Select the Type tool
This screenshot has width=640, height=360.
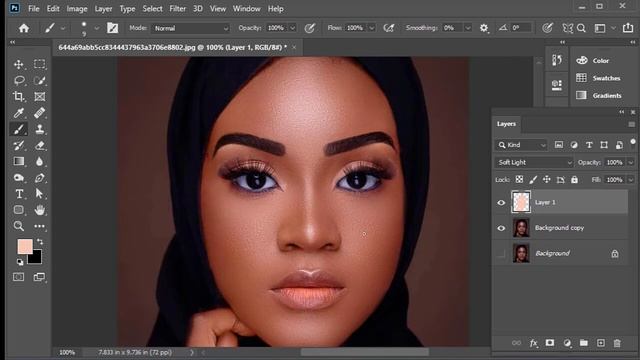pos(19,193)
